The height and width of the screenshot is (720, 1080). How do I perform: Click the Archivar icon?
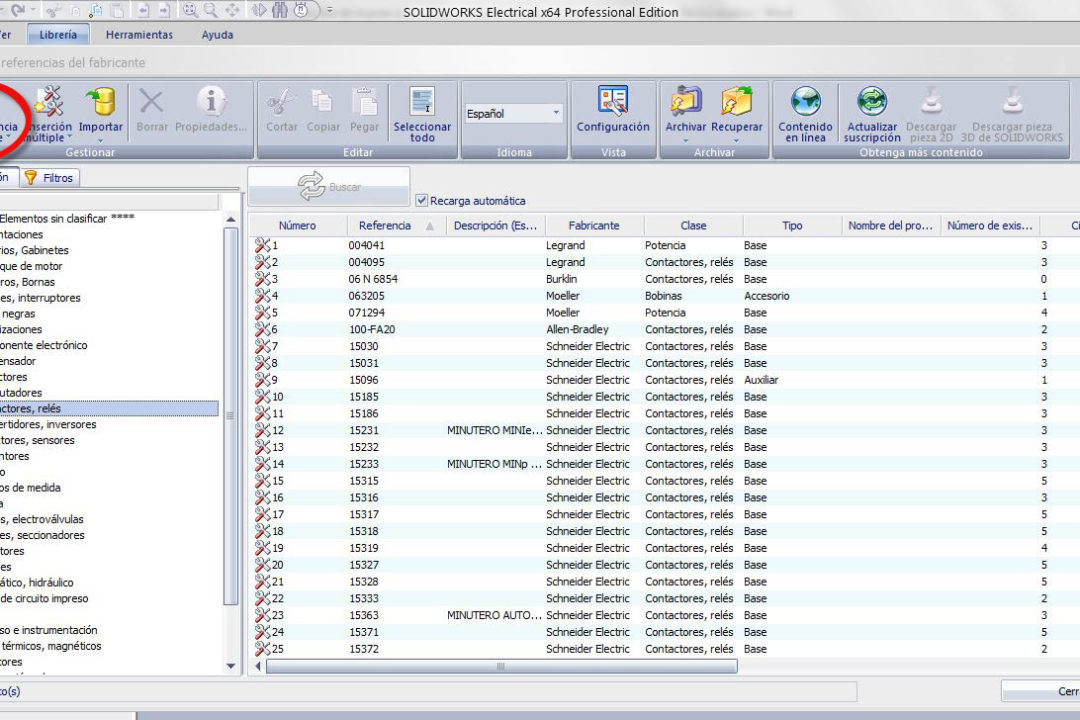685,102
